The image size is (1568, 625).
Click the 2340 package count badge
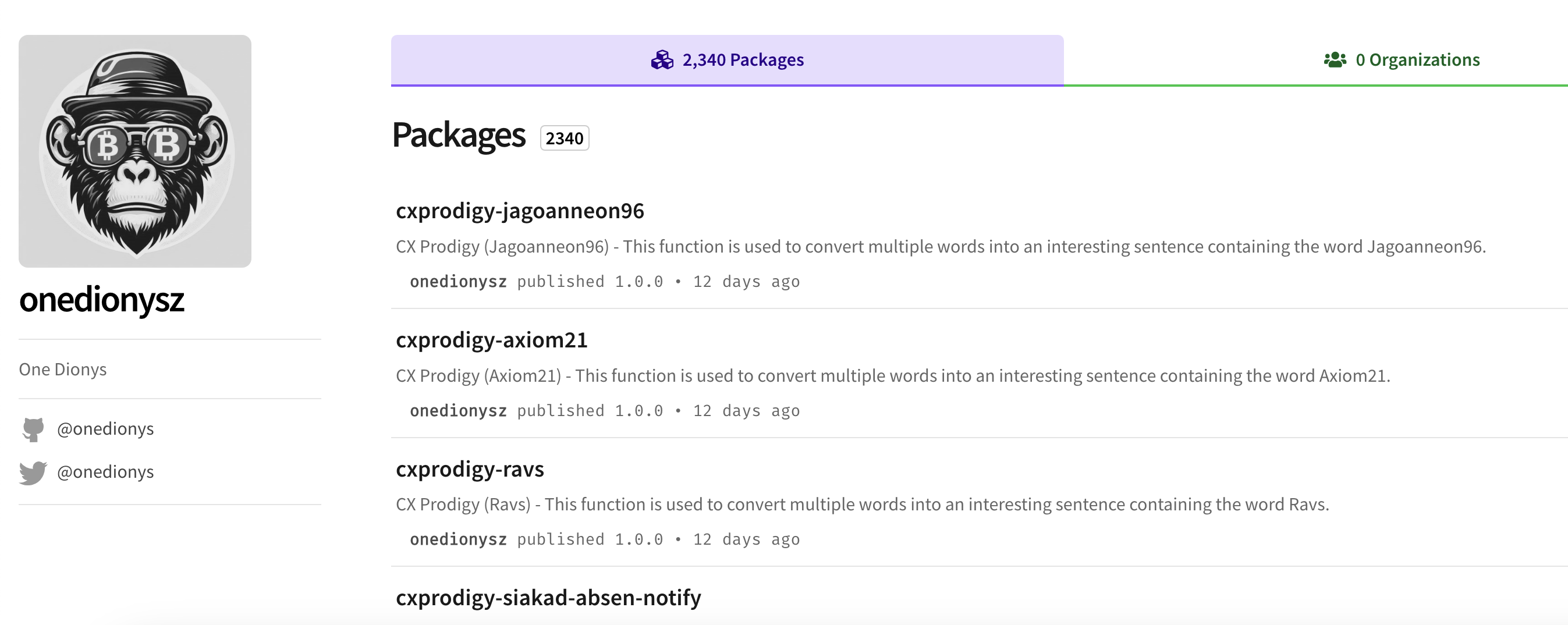click(x=563, y=138)
